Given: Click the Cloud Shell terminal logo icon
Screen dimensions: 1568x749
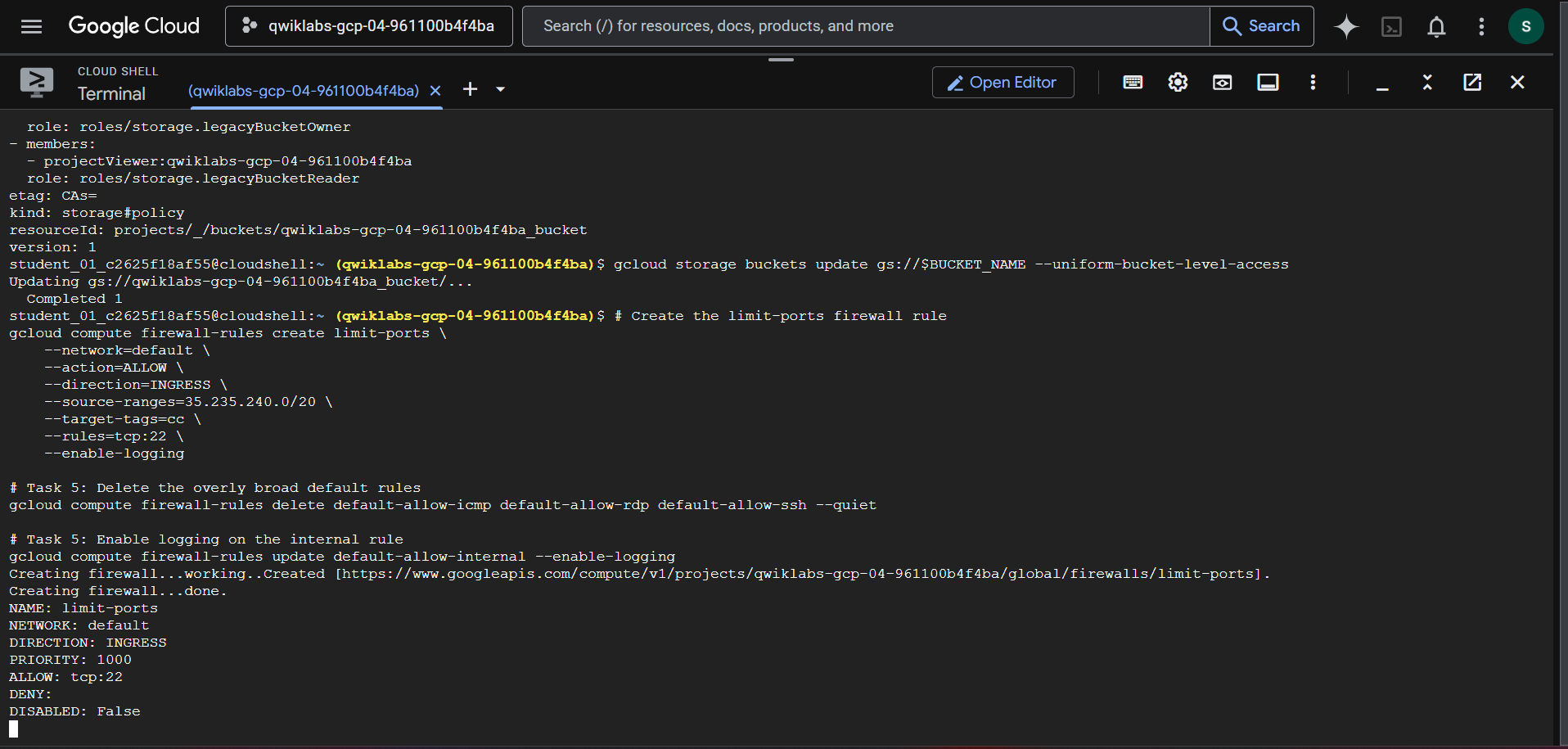Looking at the screenshot, I should point(37,82).
